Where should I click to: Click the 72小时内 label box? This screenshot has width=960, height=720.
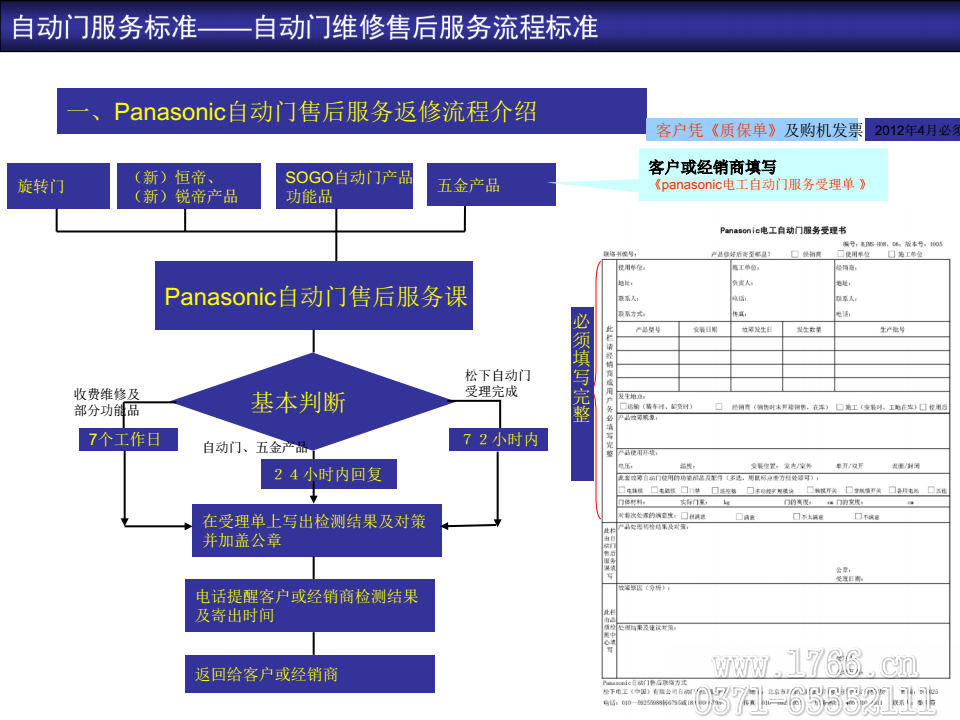tap(499, 439)
